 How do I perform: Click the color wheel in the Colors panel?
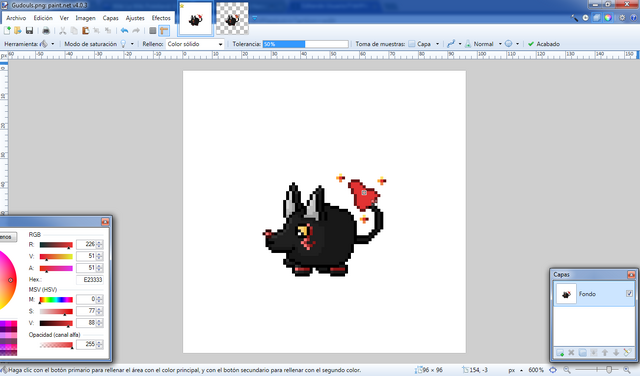[x=7, y=280]
